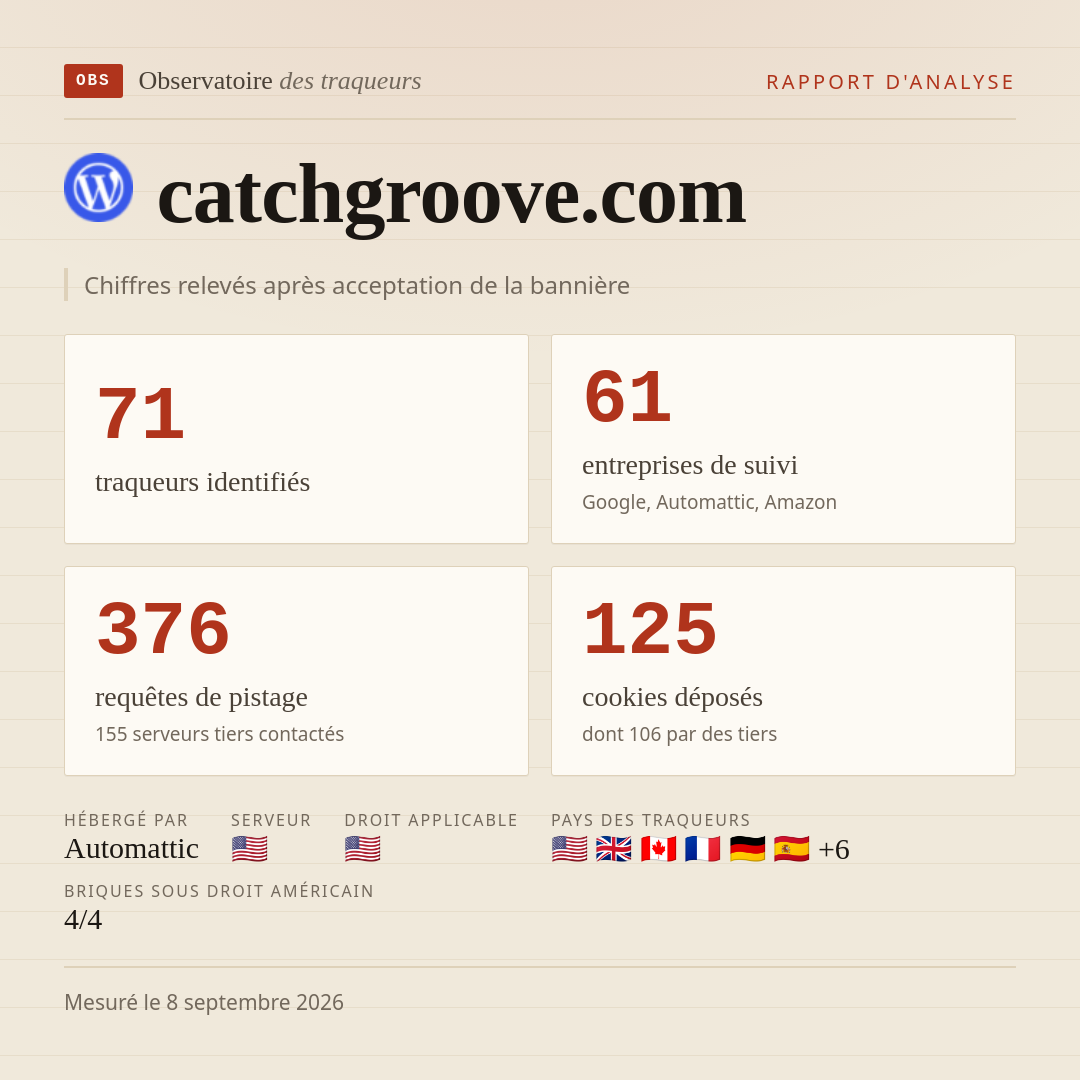
Task: Click the 376 requêtes de pistage number
Action: 163,629
